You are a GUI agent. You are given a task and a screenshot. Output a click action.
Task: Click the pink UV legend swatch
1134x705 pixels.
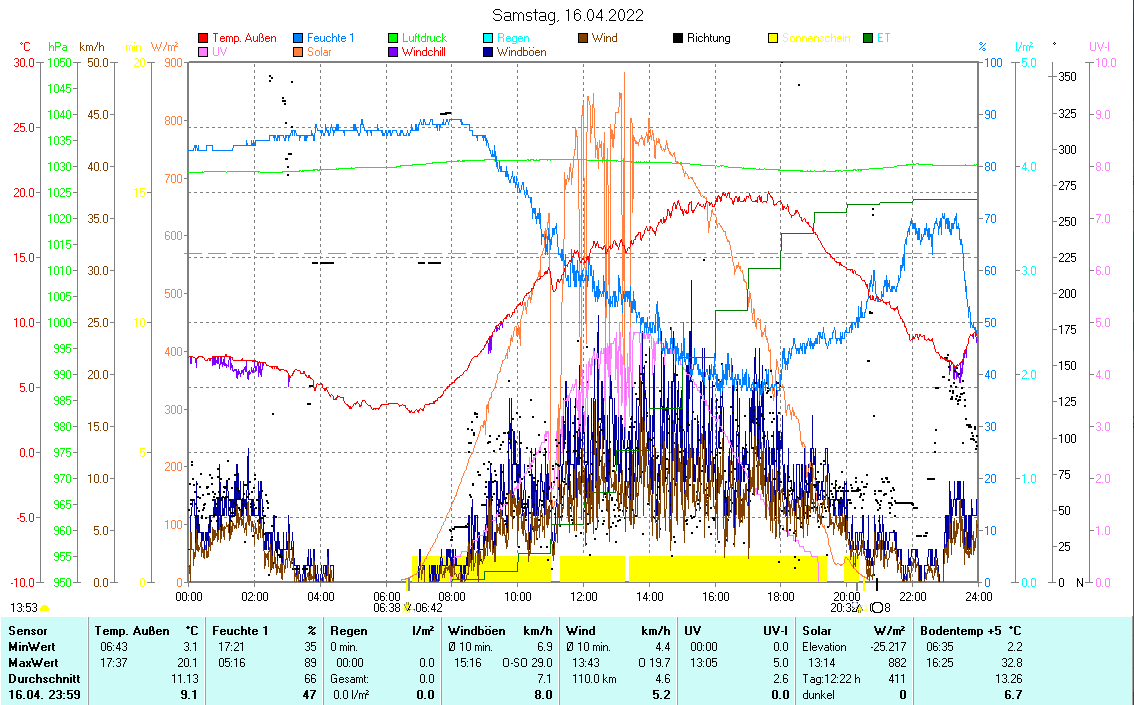[203, 52]
